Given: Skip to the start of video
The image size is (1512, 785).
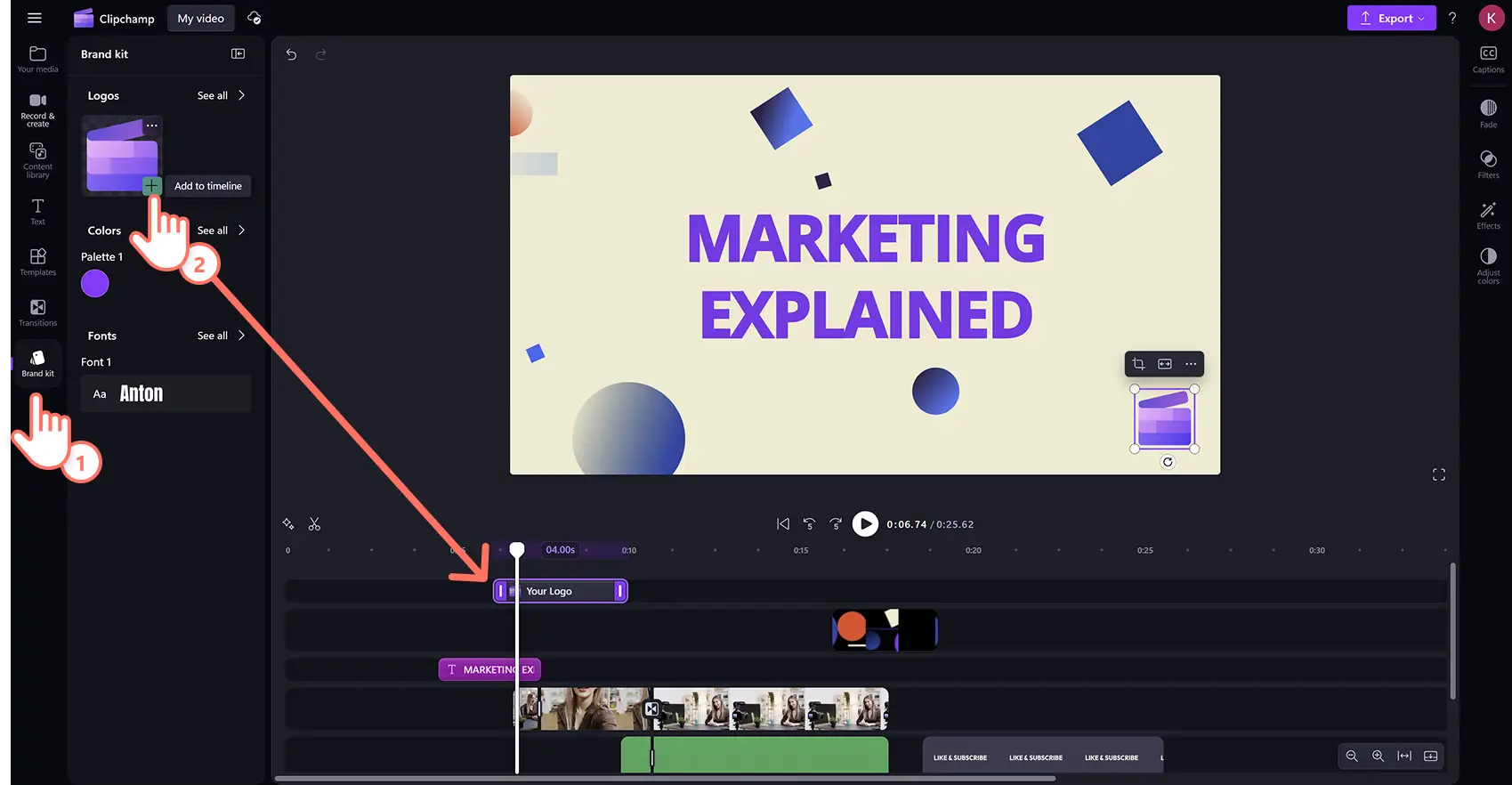Looking at the screenshot, I should tap(783, 524).
